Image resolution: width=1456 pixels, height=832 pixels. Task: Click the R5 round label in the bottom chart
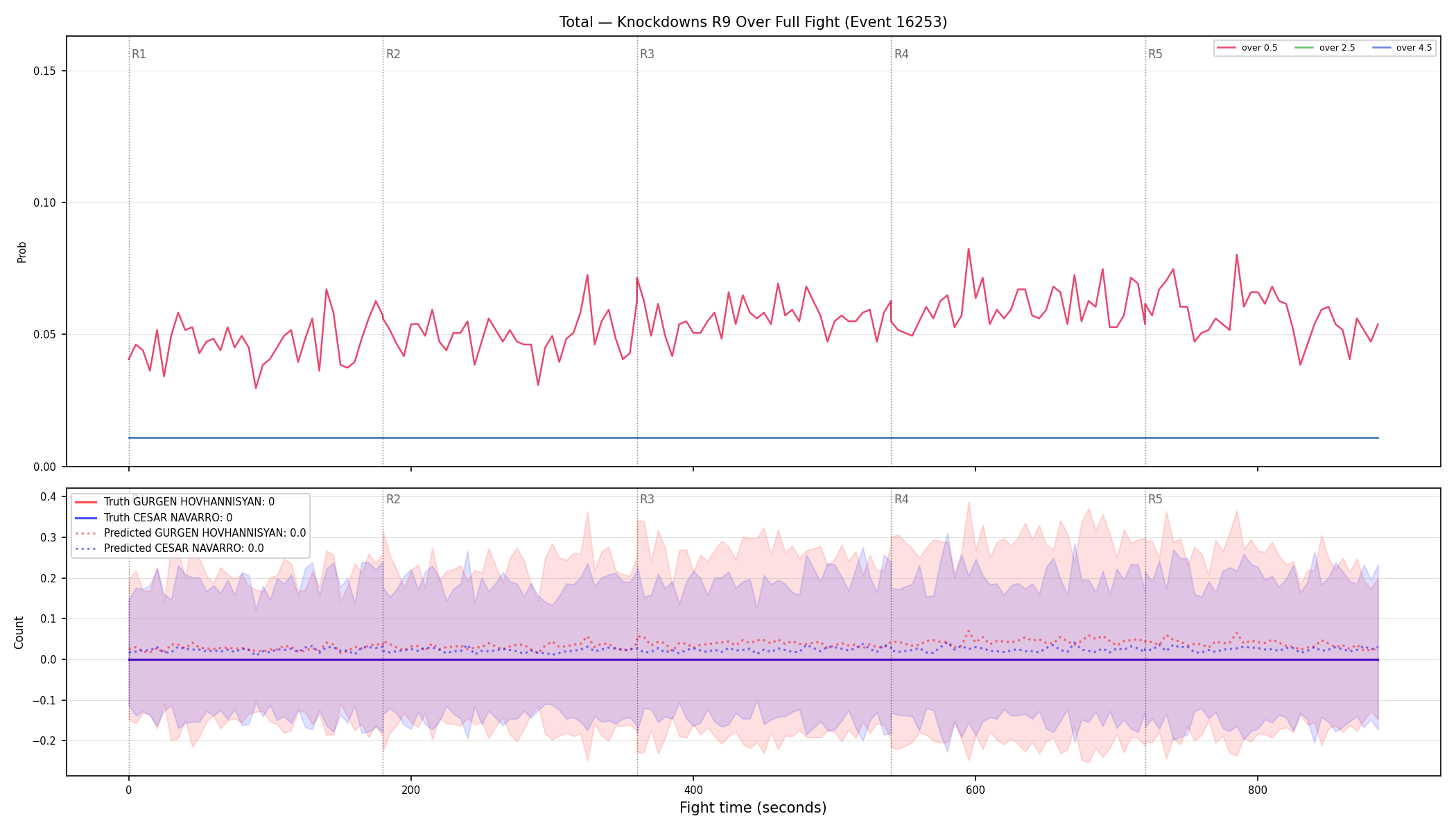coord(1155,499)
